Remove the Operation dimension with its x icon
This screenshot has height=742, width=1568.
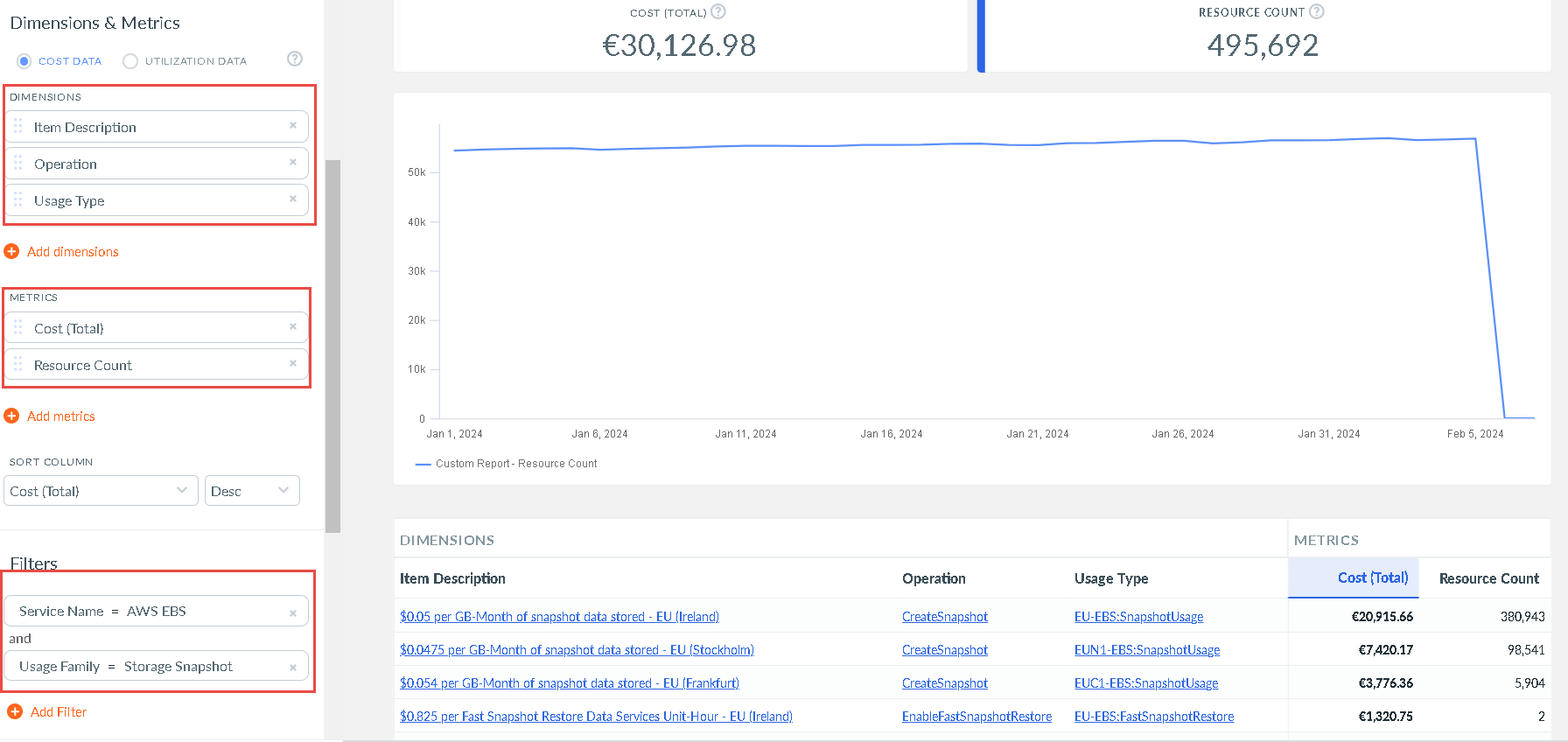tap(293, 163)
